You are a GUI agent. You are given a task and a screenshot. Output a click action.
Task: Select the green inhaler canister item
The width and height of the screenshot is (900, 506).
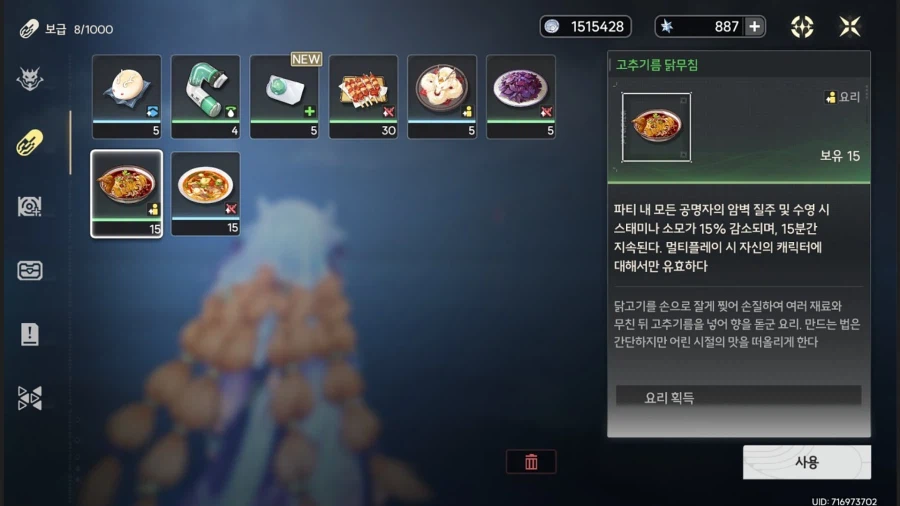pyautogui.click(x=205, y=96)
